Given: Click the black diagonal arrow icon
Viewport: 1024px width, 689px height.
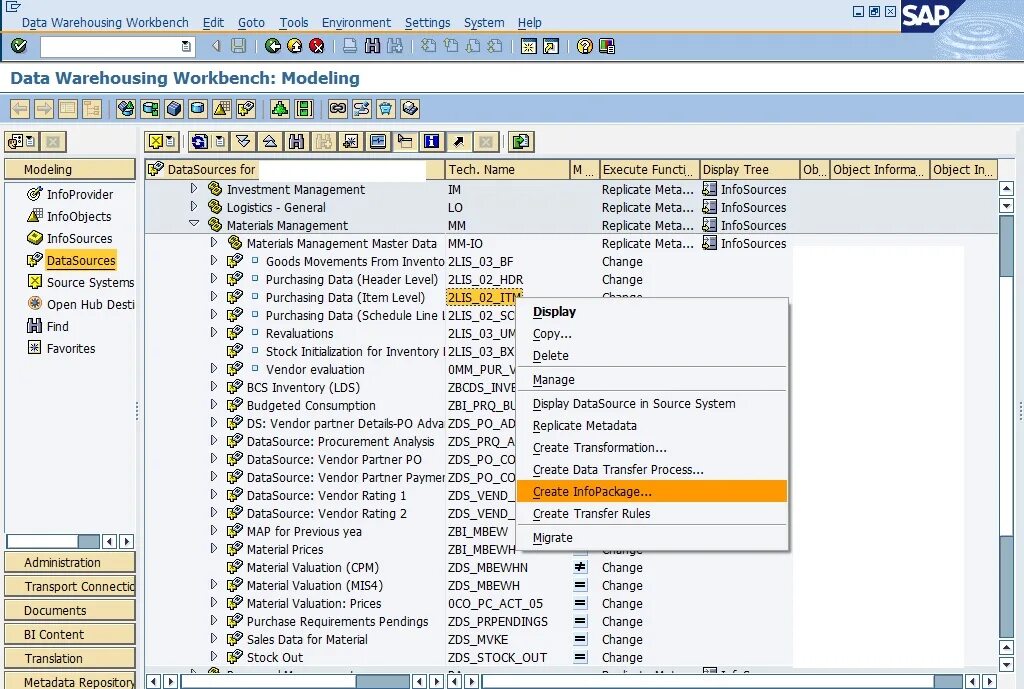Looking at the screenshot, I should click(x=459, y=141).
